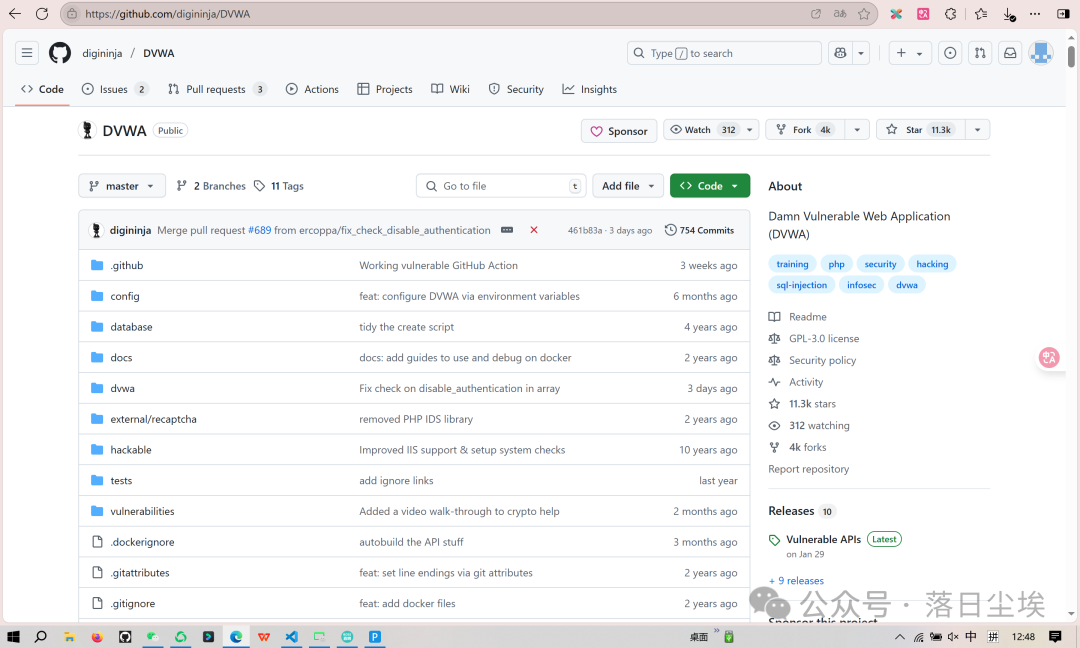The image size is (1080, 648).
Task: Open the external/recaptcha folder
Action: point(154,419)
